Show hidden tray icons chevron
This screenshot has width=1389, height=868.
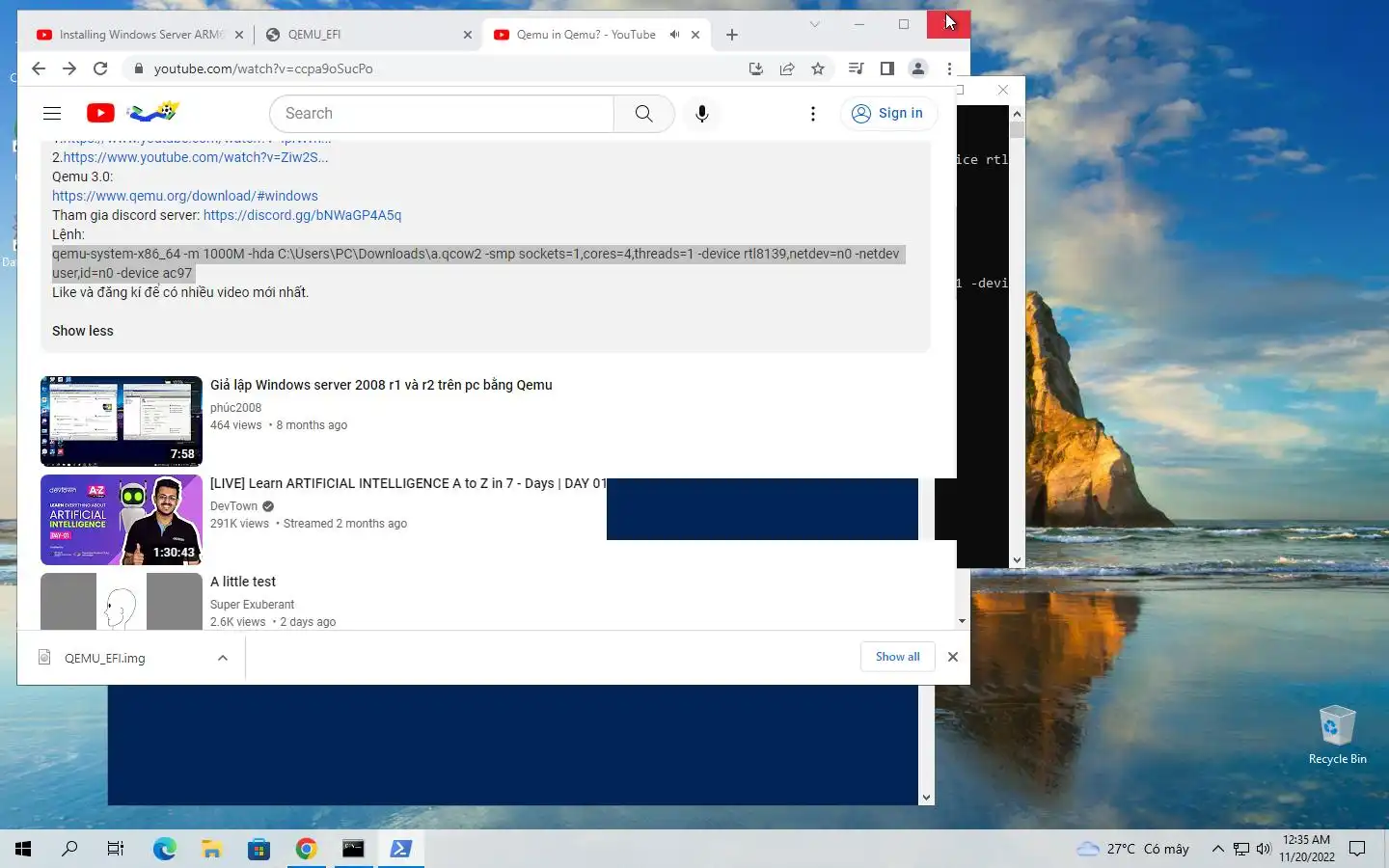pos(1217,849)
